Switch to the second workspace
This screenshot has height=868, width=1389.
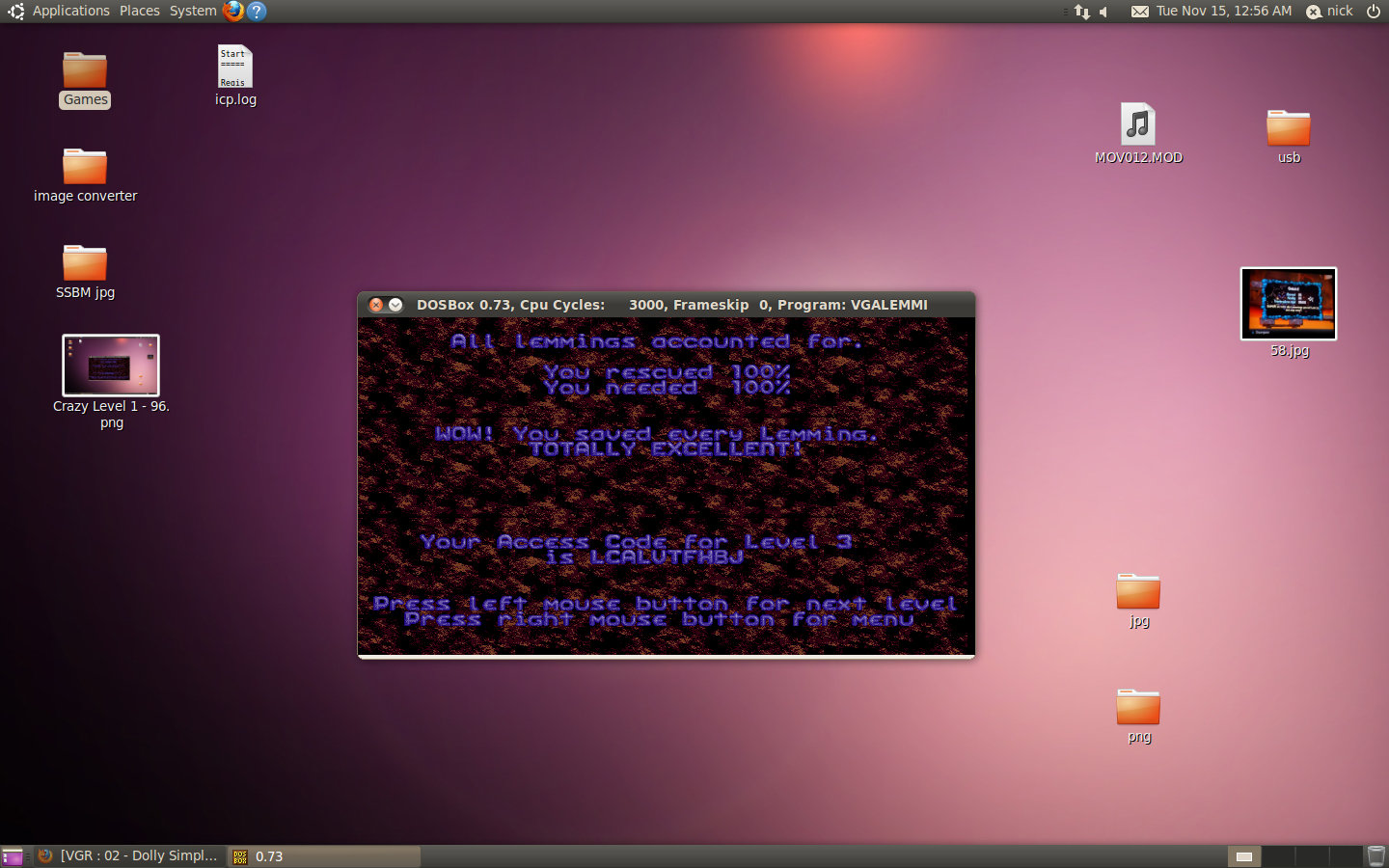tap(1277, 855)
